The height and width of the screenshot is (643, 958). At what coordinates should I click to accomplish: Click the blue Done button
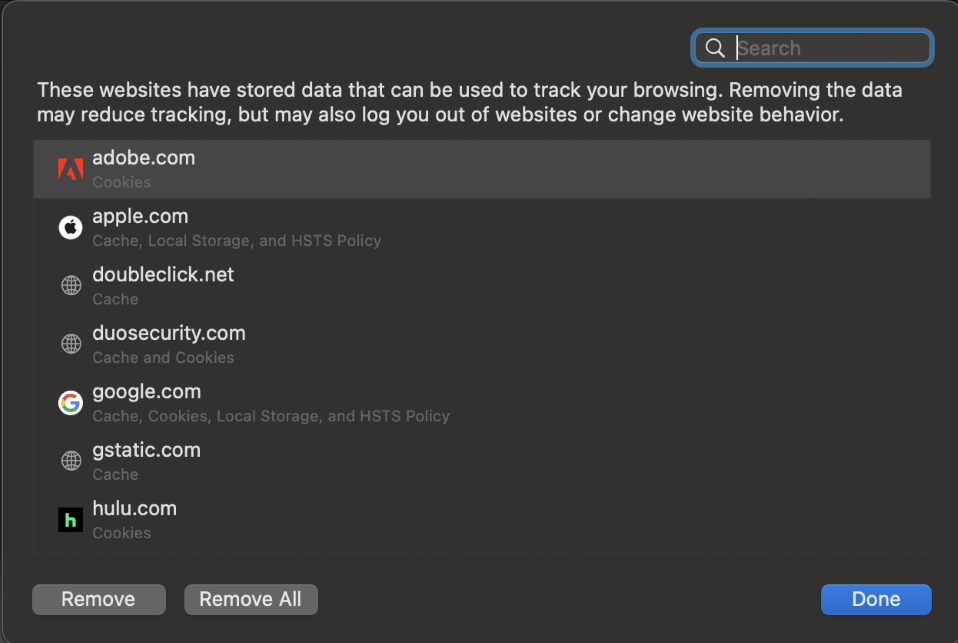click(876, 599)
